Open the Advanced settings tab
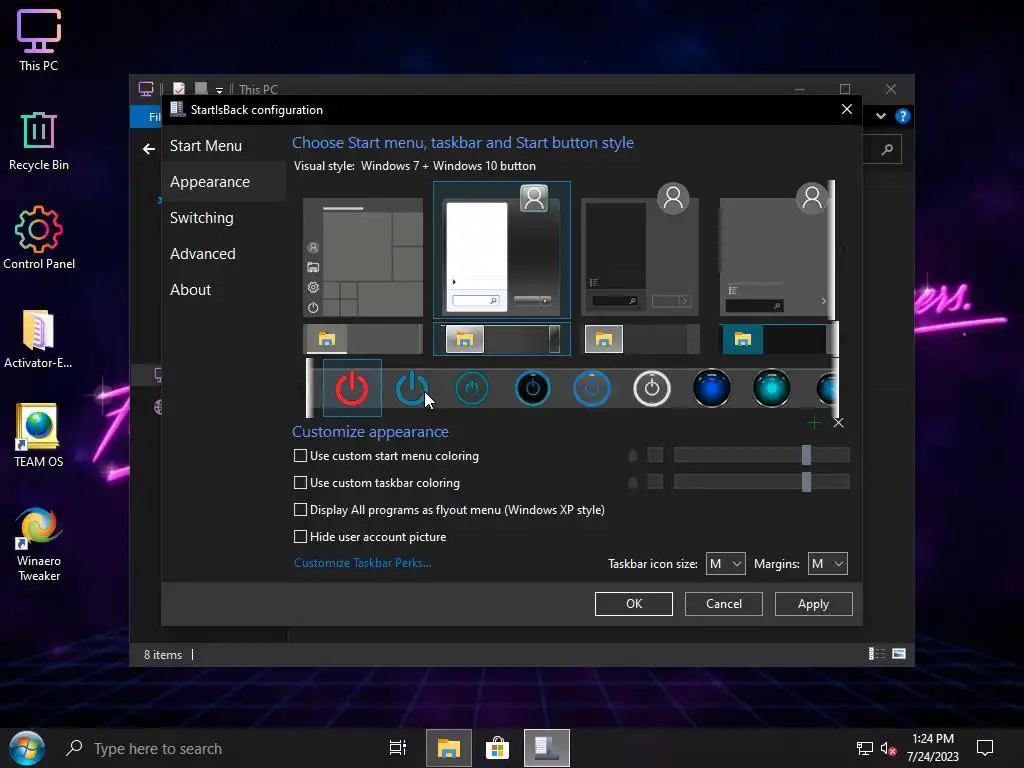 (203, 254)
